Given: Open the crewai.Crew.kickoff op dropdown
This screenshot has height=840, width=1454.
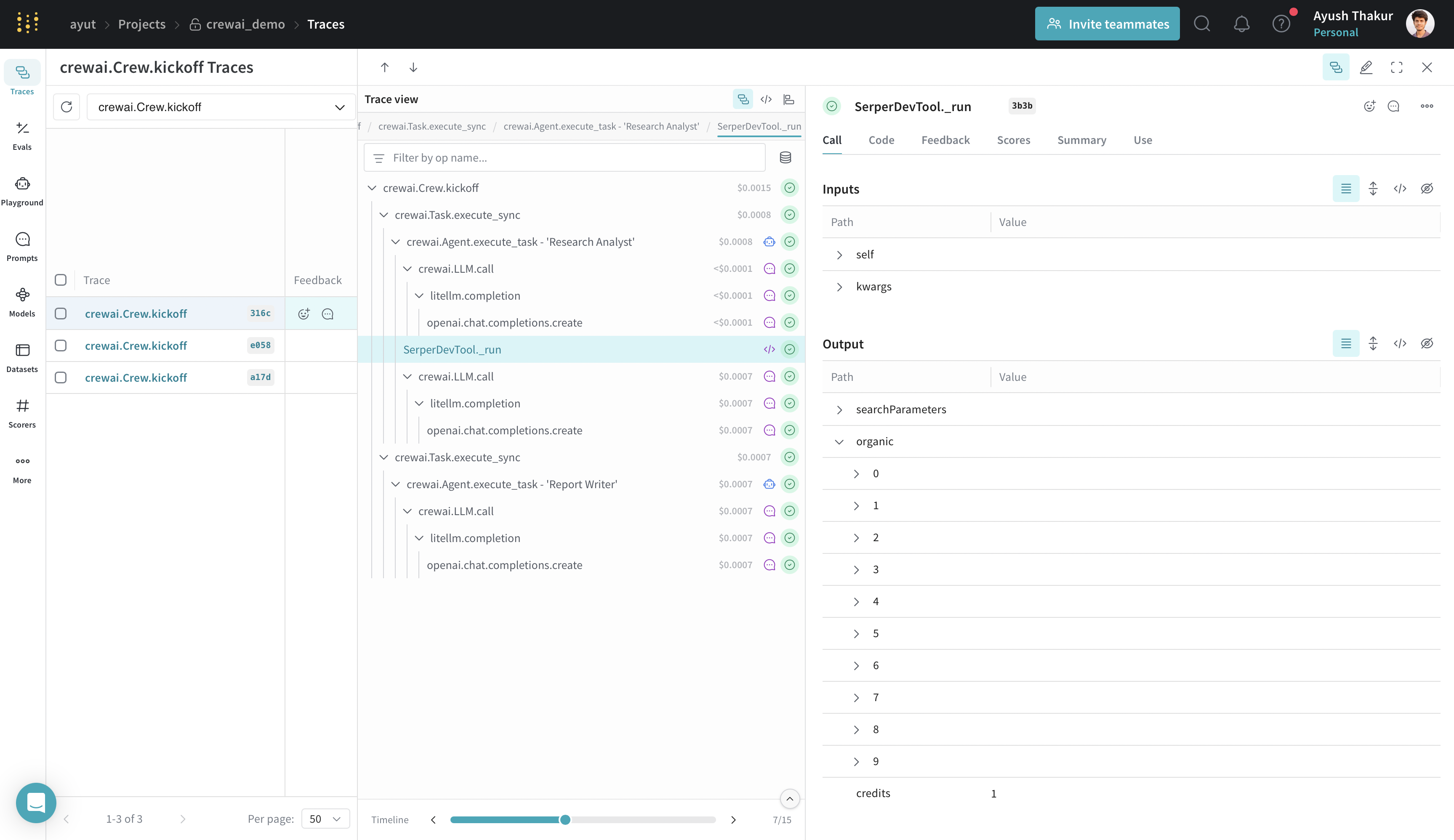Looking at the screenshot, I should point(221,107).
